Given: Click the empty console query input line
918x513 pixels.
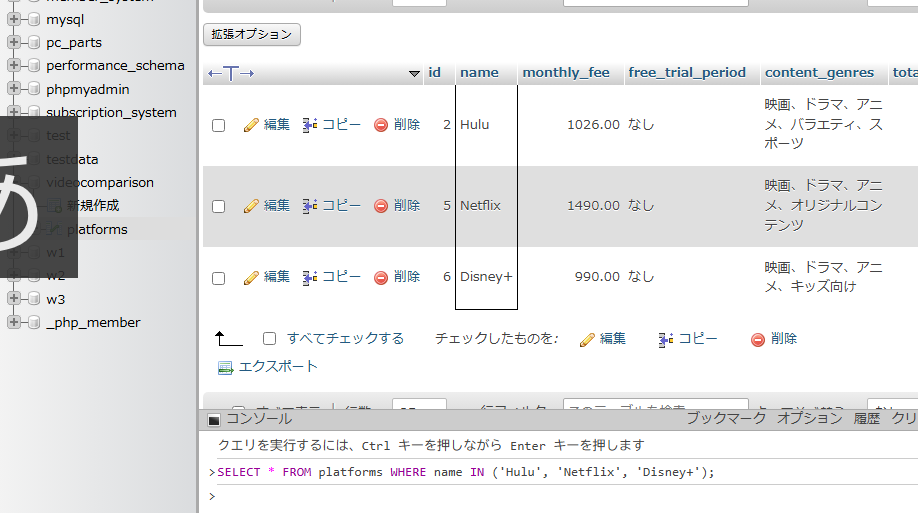Looking at the screenshot, I should click(x=560, y=496).
